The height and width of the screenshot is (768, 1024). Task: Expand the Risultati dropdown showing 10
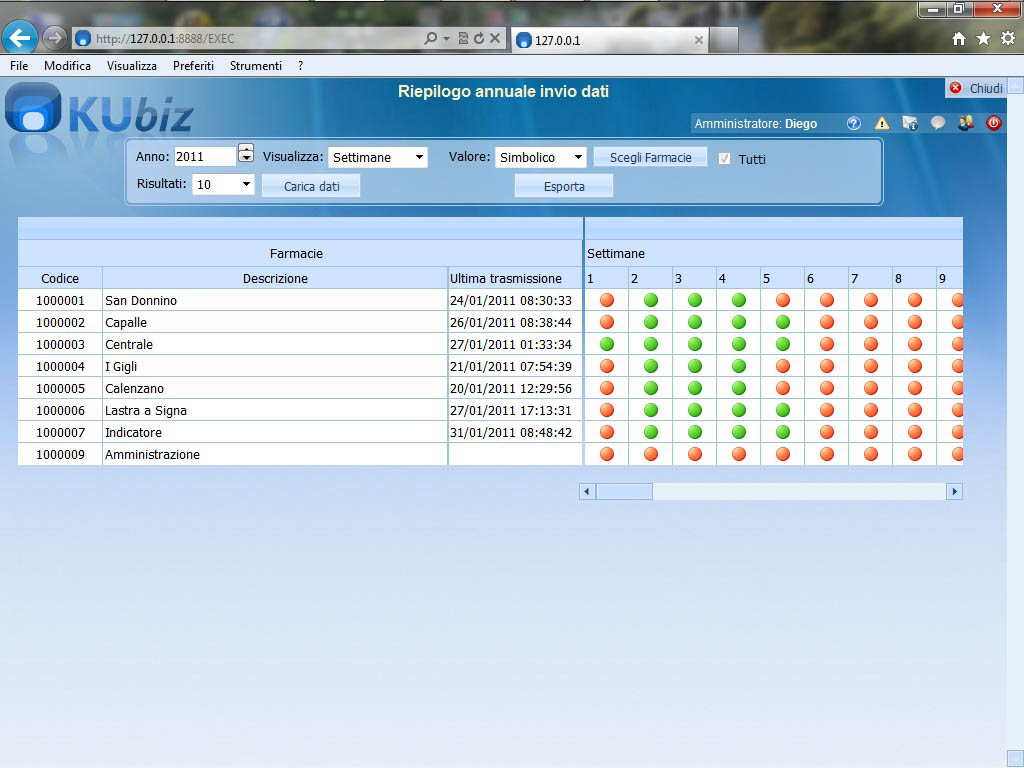pos(223,184)
